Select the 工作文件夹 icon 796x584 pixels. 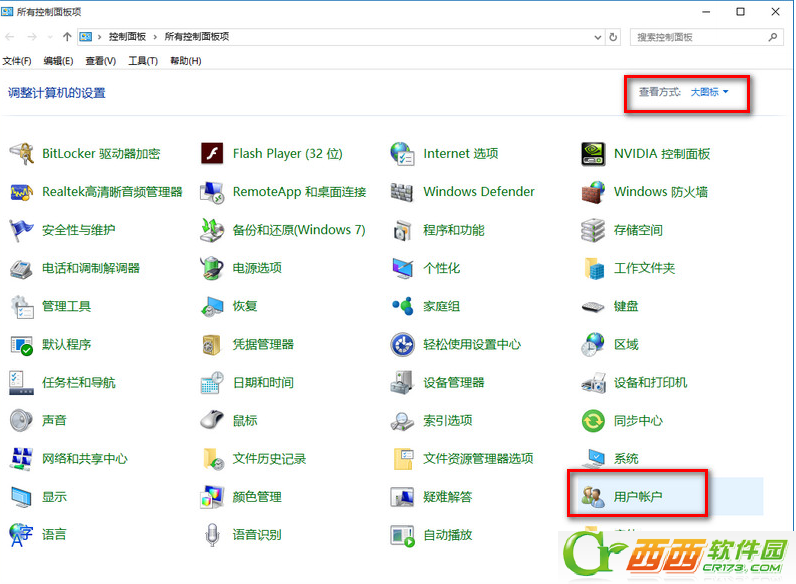[594, 268]
